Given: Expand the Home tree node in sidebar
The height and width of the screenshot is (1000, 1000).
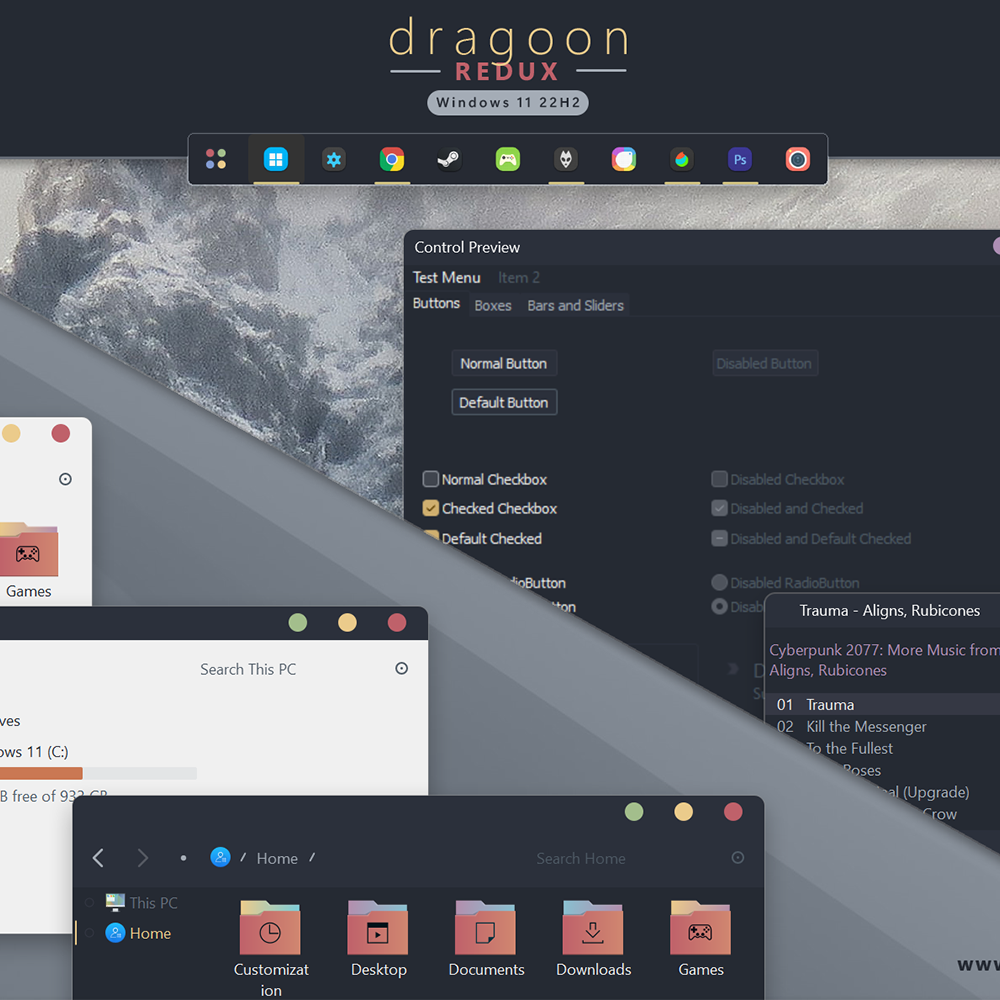Looking at the screenshot, I should click(89, 933).
